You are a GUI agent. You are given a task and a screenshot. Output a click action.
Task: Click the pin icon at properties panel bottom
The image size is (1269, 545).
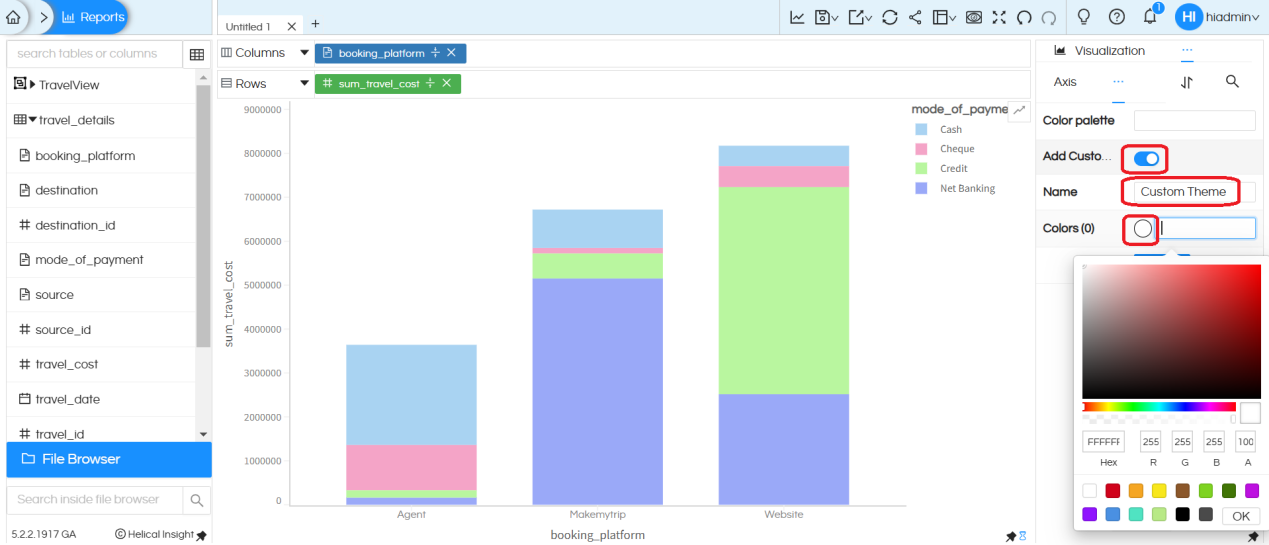point(1253,536)
